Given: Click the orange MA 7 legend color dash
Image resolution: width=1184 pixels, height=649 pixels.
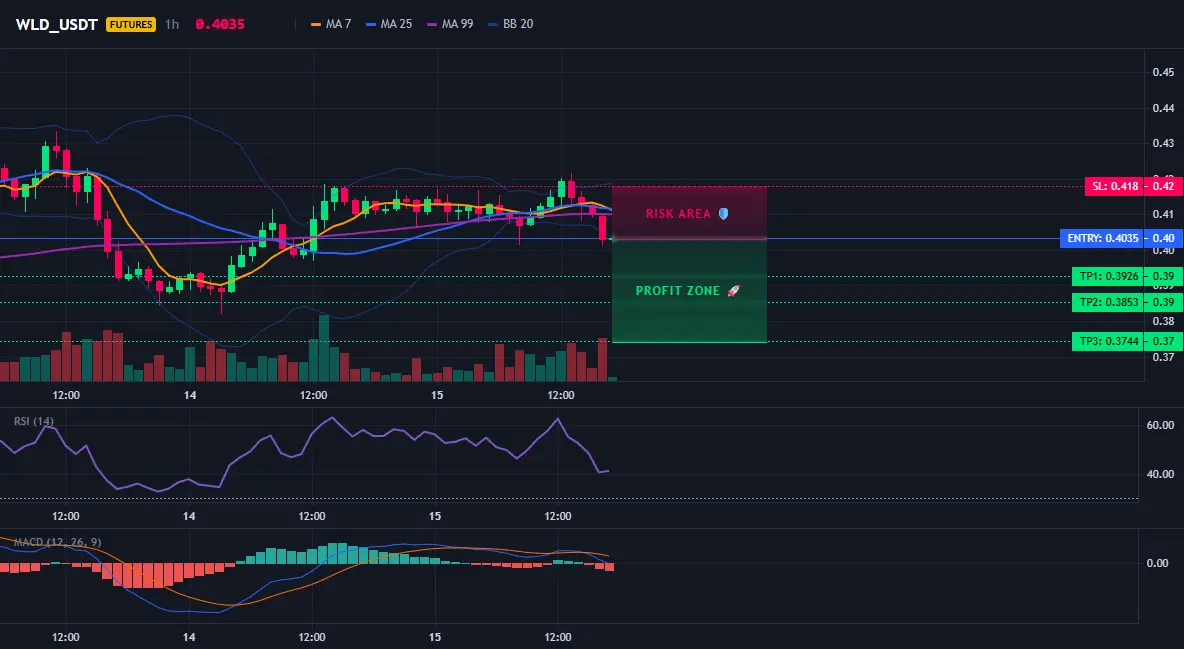Looking at the screenshot, I should pos(316,24).
